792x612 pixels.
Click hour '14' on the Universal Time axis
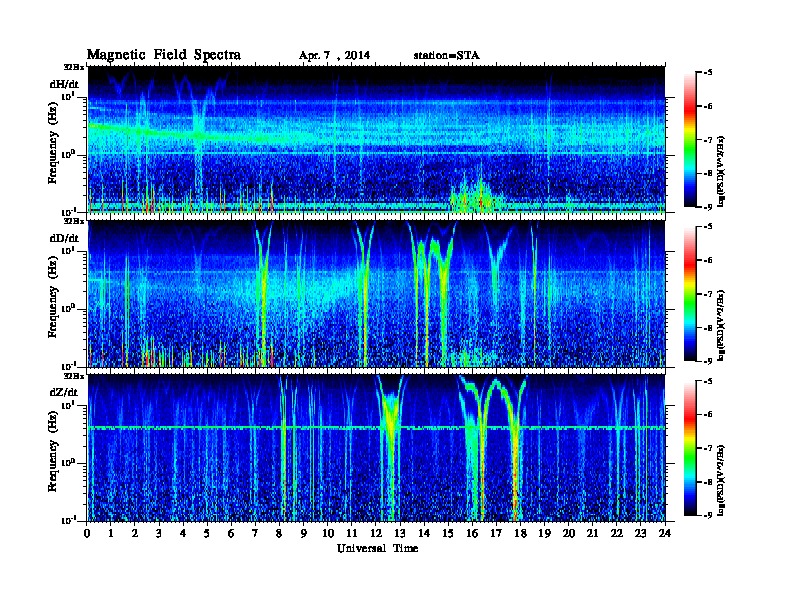424,533
